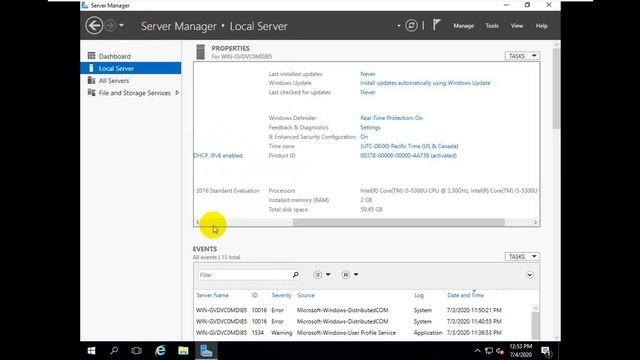
Task: Click the Properties scrollbar right arrow
Action: [536, 222]
